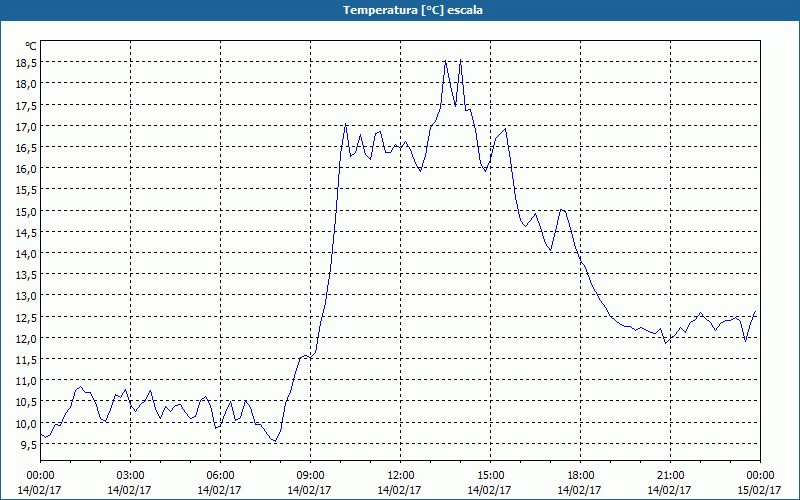Click the 06:00 time axis label
800x500 pixels.
click(220, 476)
